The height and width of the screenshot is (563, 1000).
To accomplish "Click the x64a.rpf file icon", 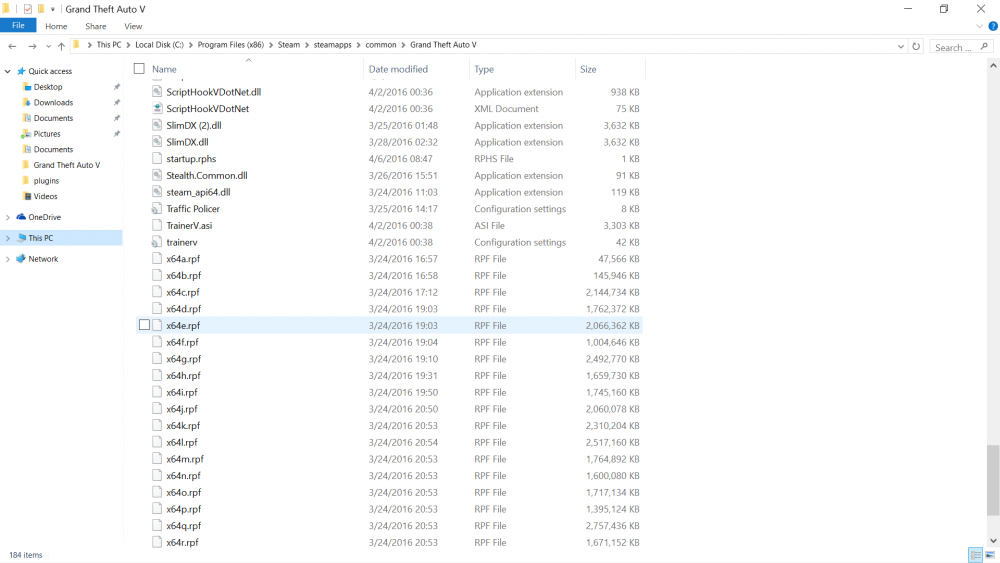I will pyautogui.click(x=157, y=259).
